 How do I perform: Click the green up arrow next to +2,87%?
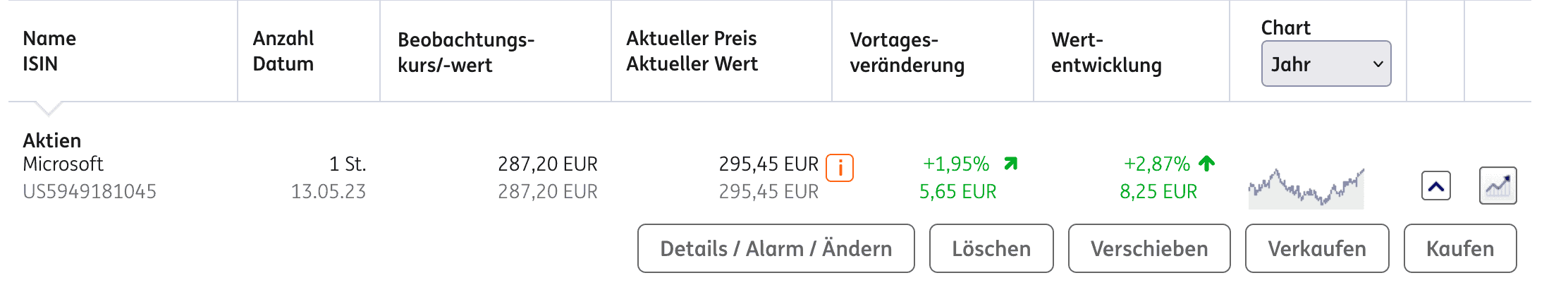pyautogui.click(x=1206, y=164)
